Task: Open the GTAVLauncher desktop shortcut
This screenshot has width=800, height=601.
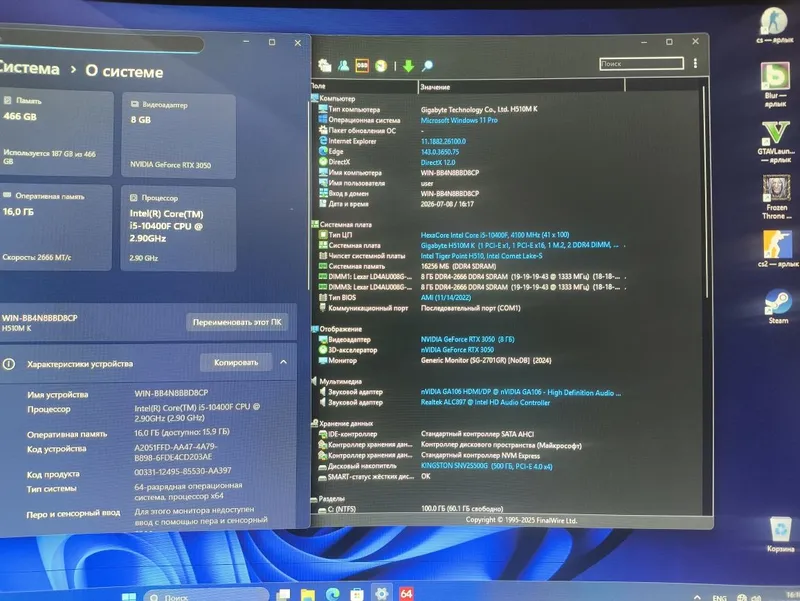Action: click(776, 142)
